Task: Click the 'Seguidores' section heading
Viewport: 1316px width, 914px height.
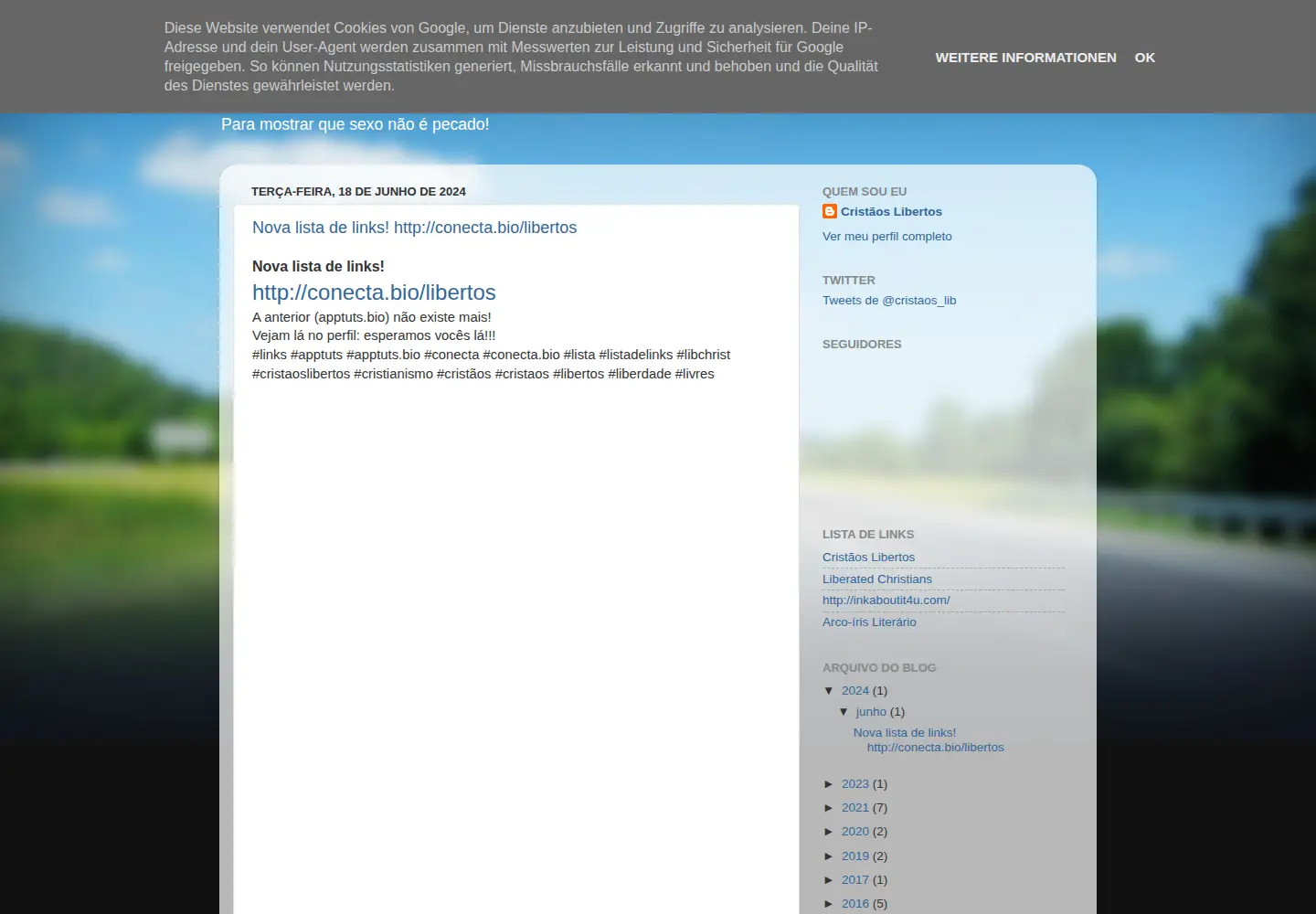Action: (x=862, y=345)
